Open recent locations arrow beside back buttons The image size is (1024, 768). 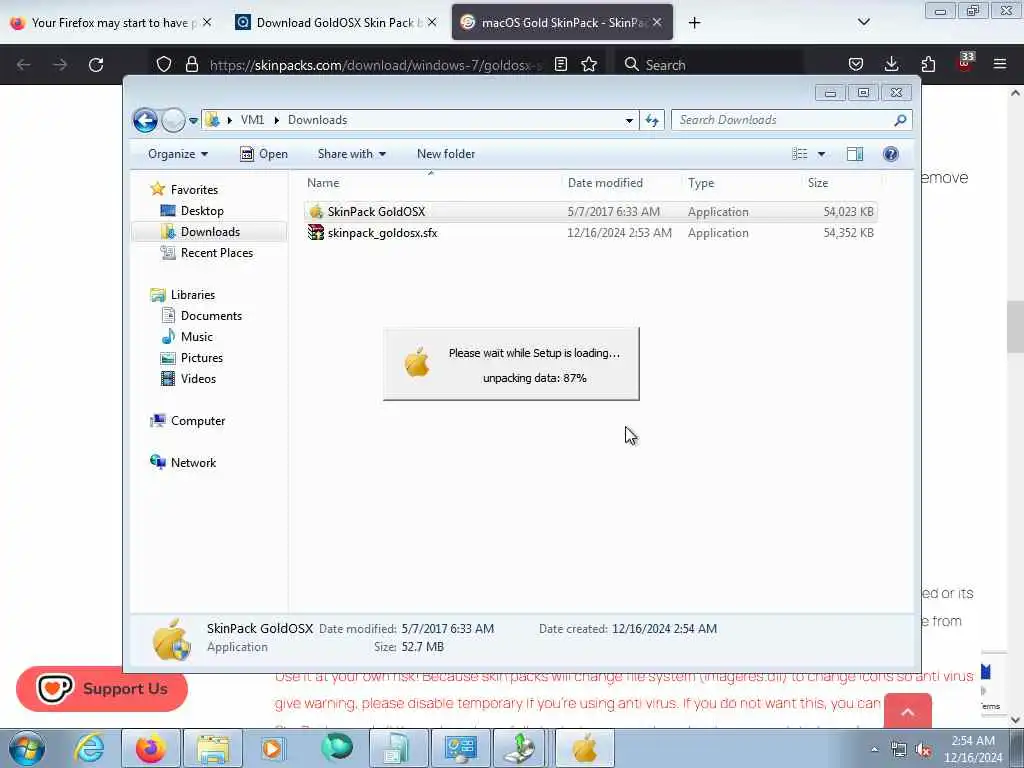[193, 120]
